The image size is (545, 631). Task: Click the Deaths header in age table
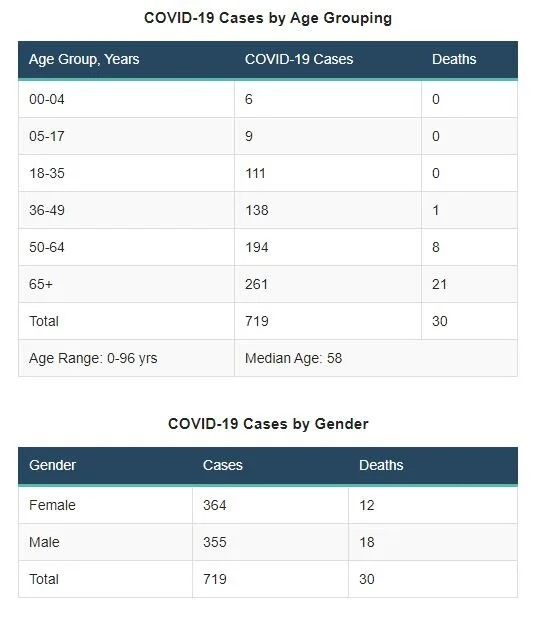coord(454,59)
